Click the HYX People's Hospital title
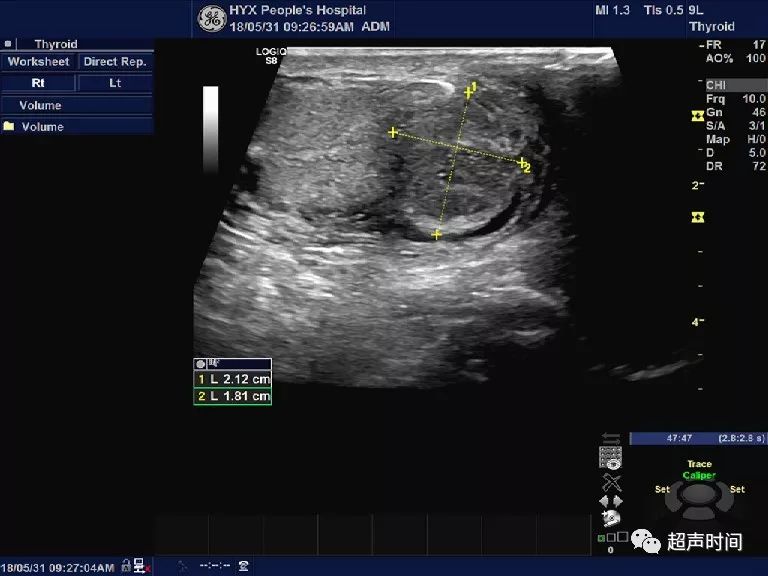 point(297,10)
